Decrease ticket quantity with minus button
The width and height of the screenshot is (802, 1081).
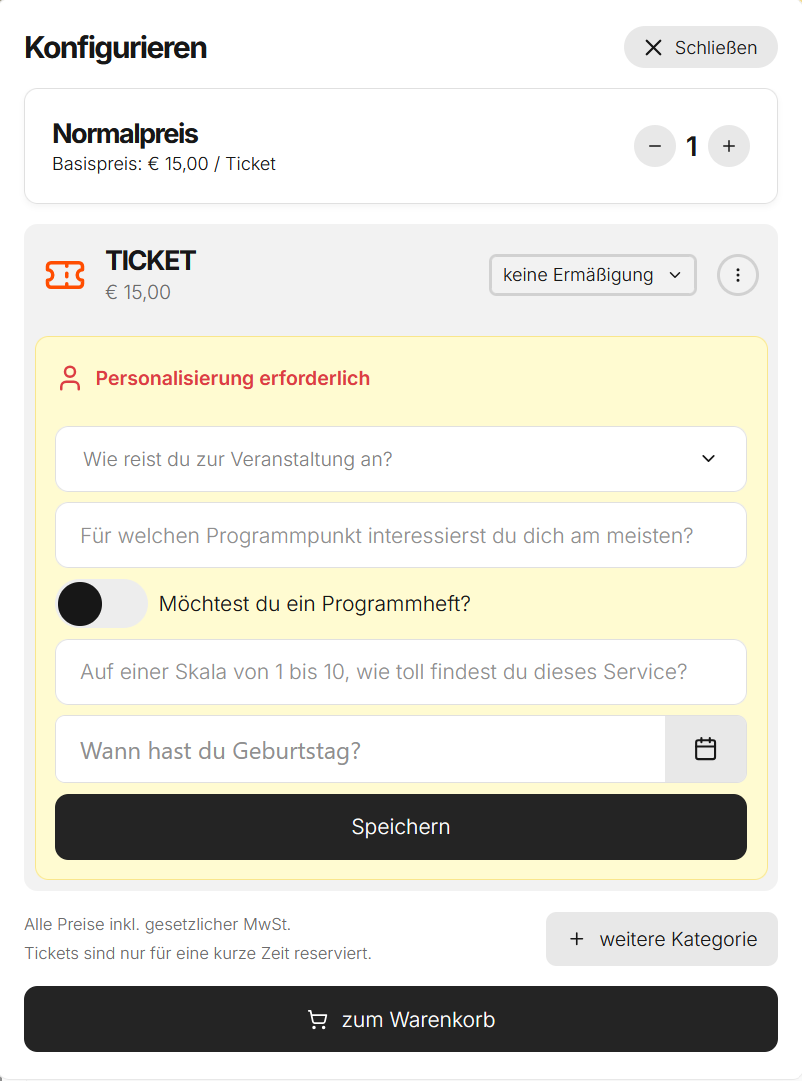655,146
